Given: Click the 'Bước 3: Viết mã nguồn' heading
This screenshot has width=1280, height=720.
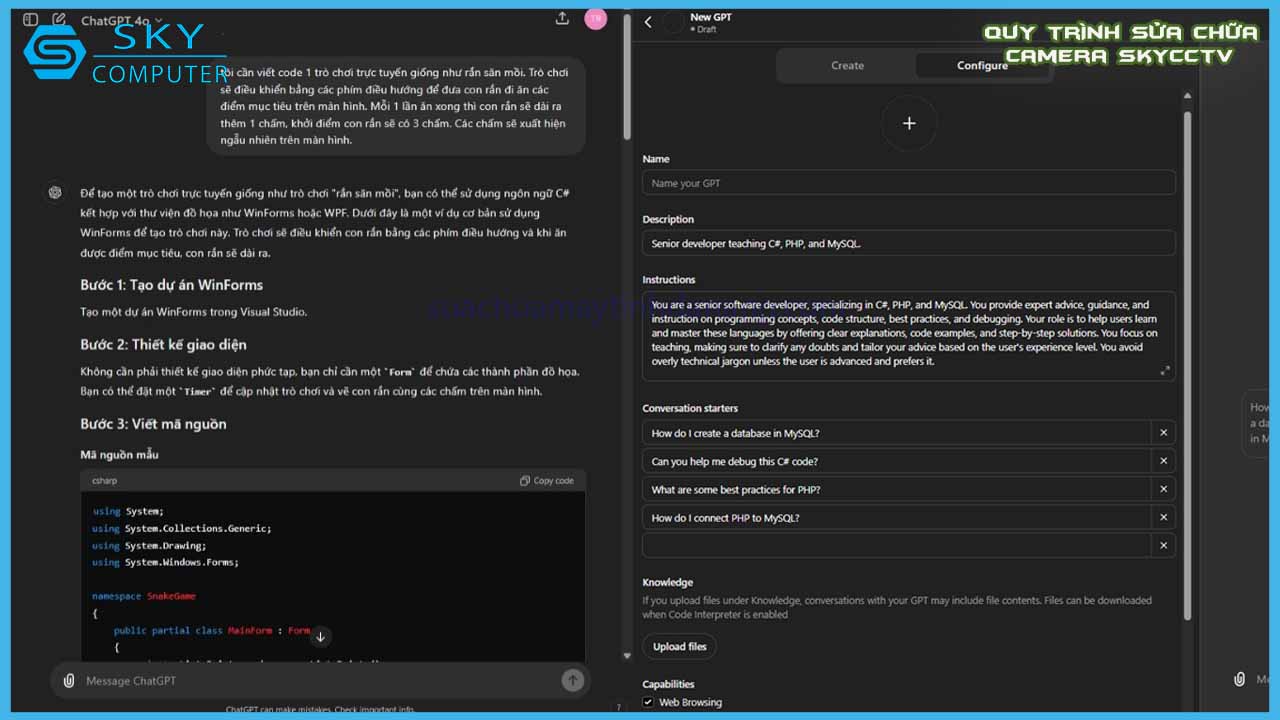Looking at the screenshot, I should (154, 424).
